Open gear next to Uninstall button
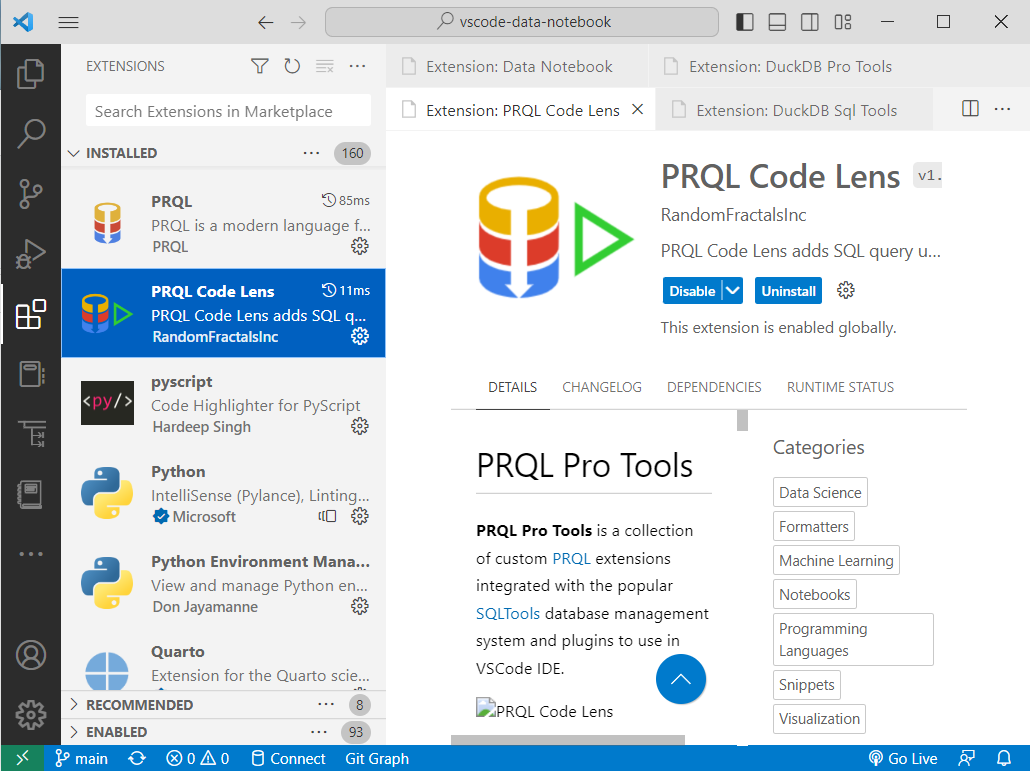Viewport: 1030px width, 771px height. (x=845, y=290)
